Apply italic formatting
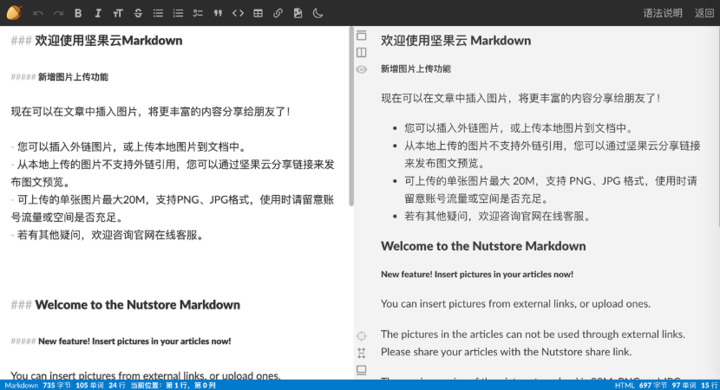Image resolution: width=720 pixels, height=390 pixels. click(x=98, y=13)
